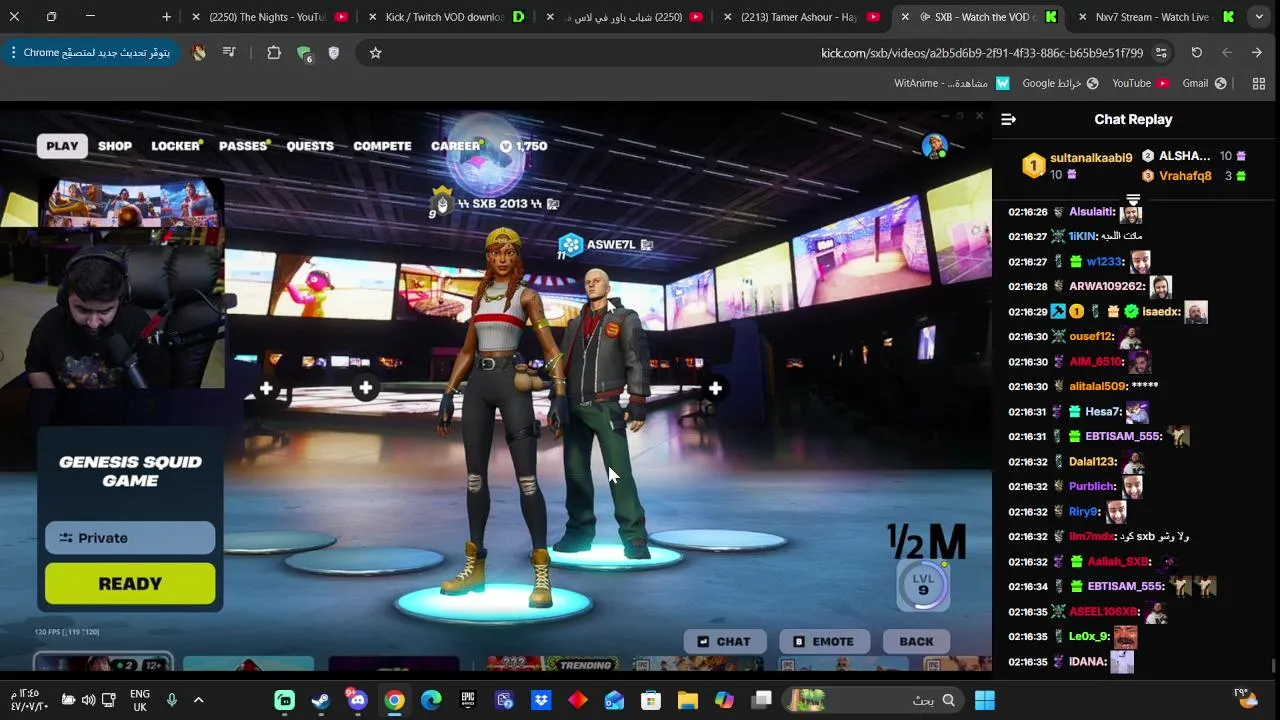Open File Explorer from taskbar
The image size is (1280, 720).
click(687, 700)
